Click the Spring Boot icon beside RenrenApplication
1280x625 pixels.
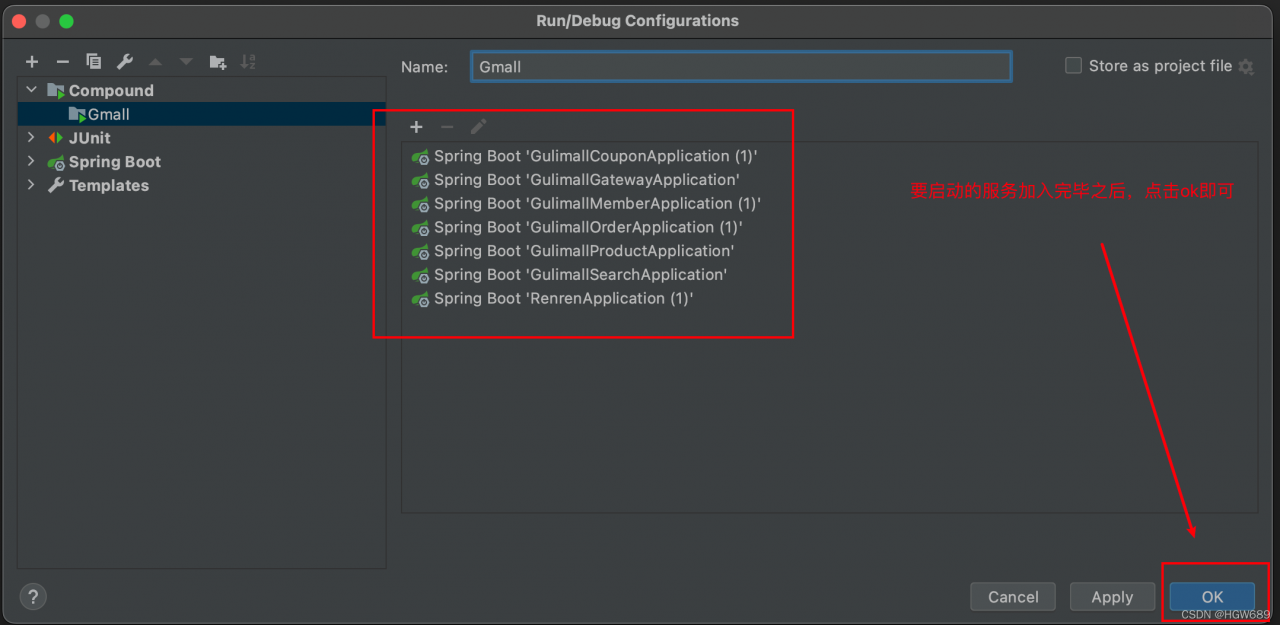click(x=420, y=299)
